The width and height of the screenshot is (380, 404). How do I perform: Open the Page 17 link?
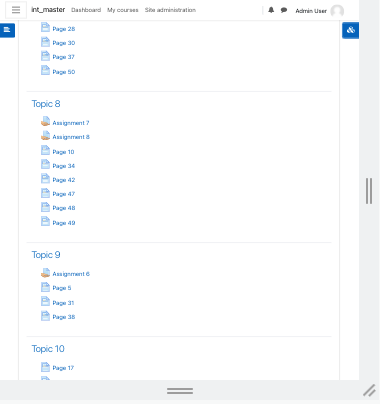coord(63,368)
